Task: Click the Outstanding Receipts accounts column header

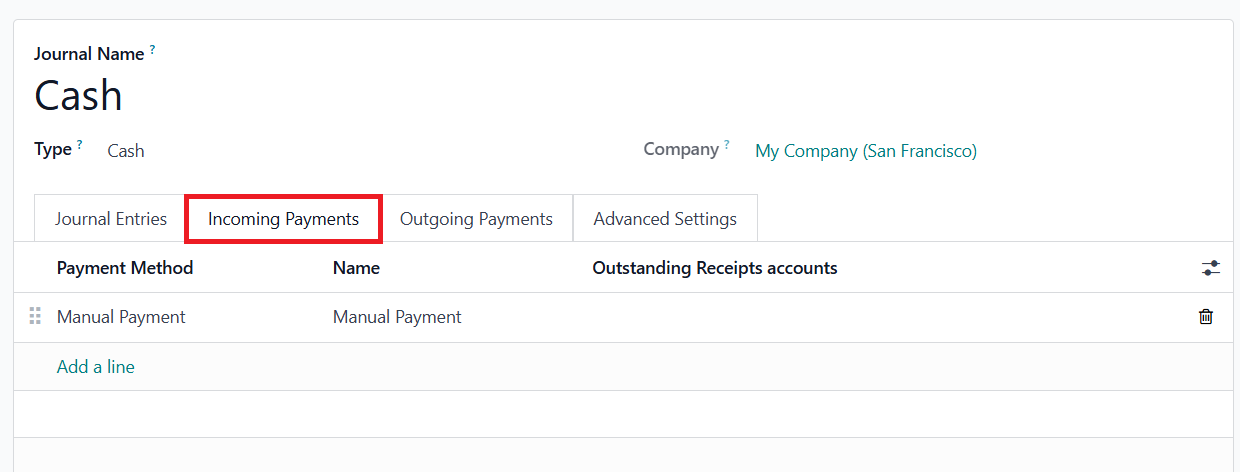Action: click(715, 268)
